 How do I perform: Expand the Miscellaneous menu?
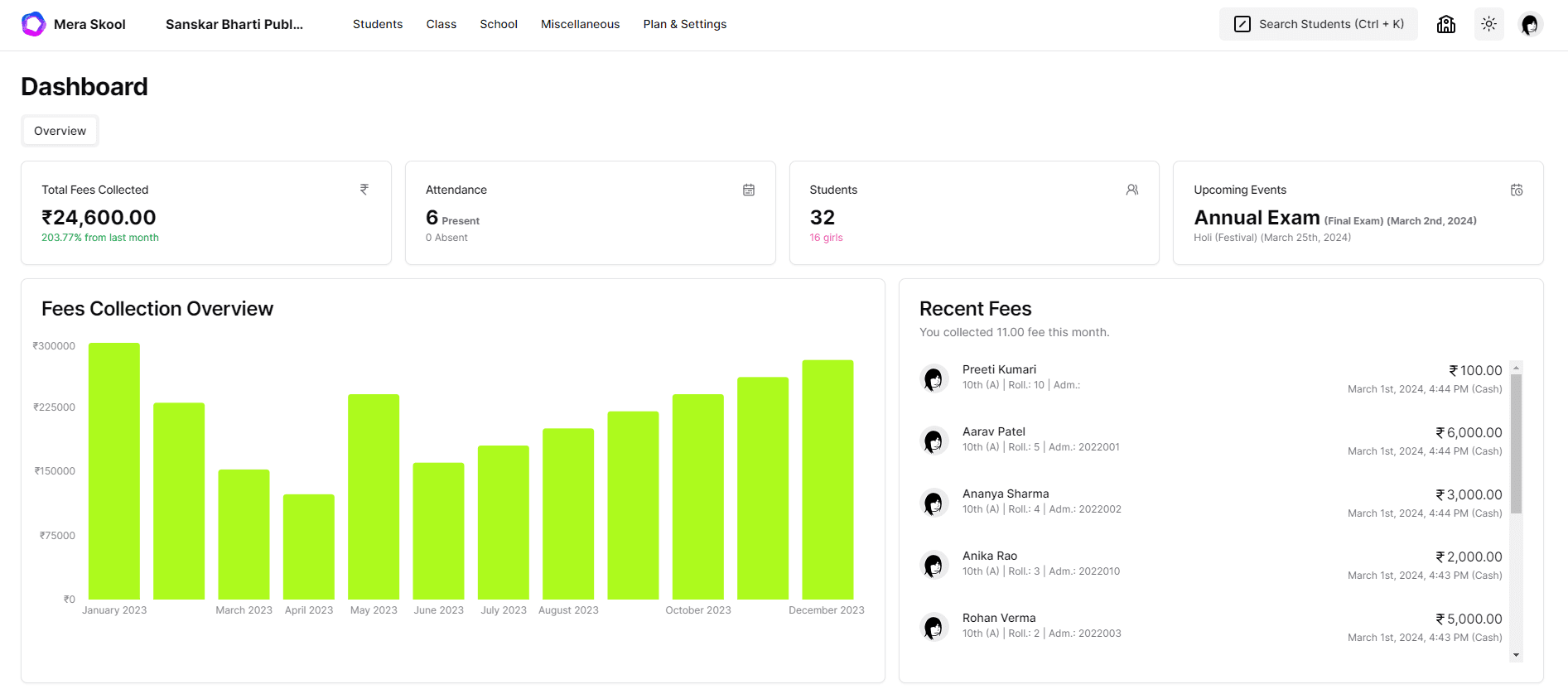pos(580,24)
